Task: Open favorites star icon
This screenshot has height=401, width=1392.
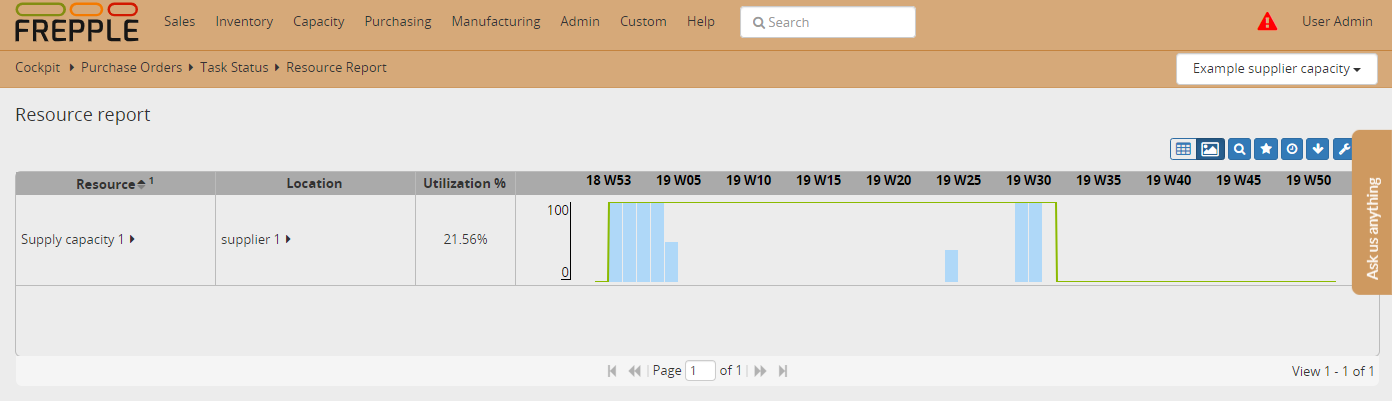Action: [x=1266, y=149]
